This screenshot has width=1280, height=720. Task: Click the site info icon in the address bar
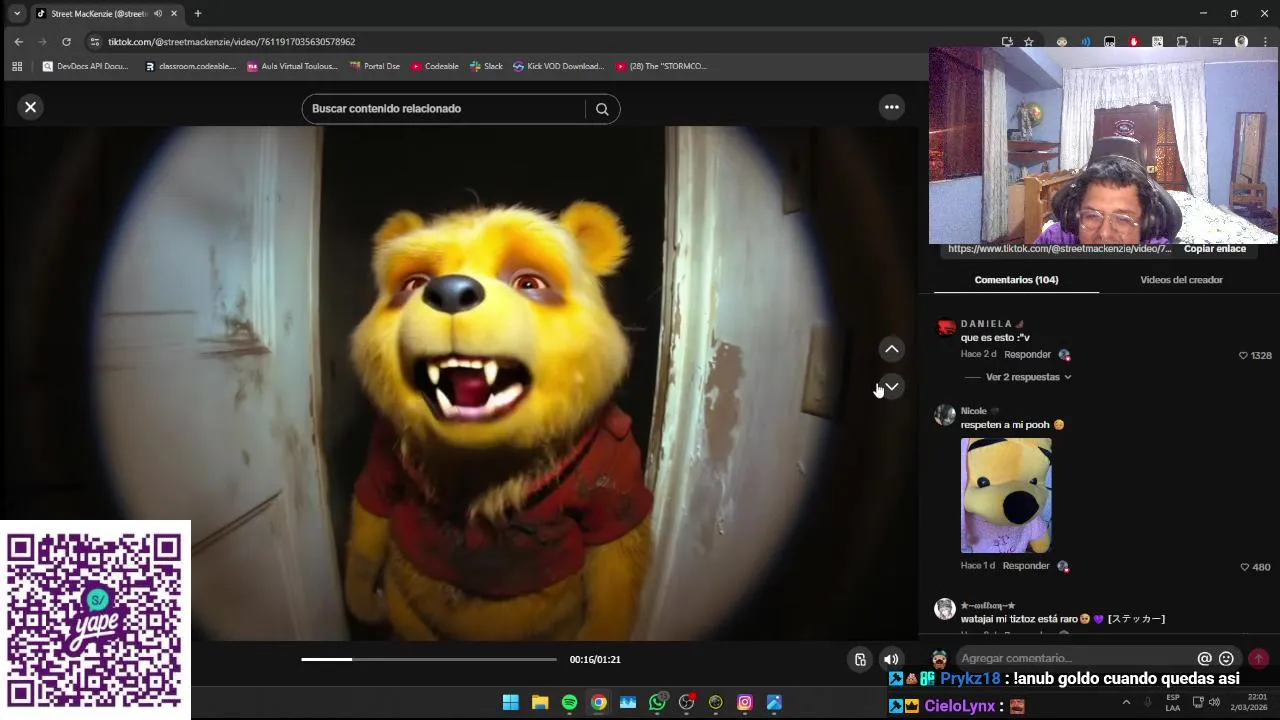click(95, 42)
